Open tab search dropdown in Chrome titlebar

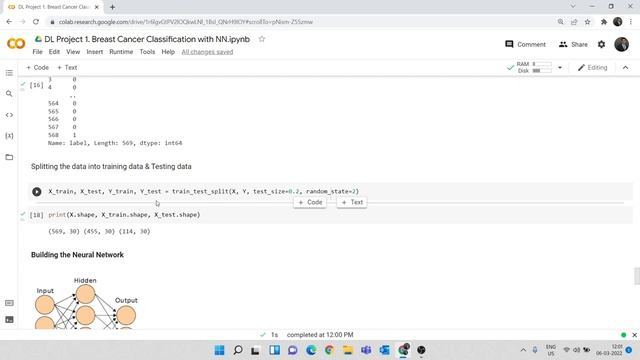pyautogui.click(x=573, y=7)
